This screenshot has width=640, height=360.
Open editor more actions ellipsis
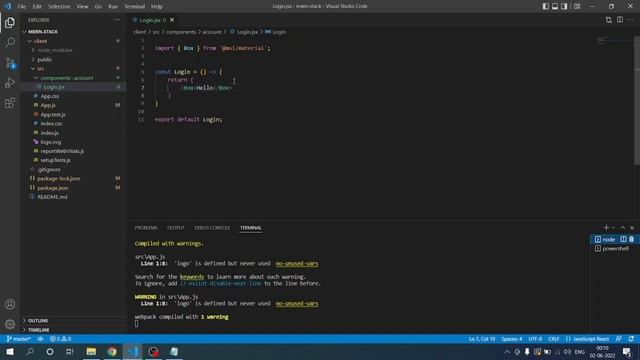pos(631,20)
